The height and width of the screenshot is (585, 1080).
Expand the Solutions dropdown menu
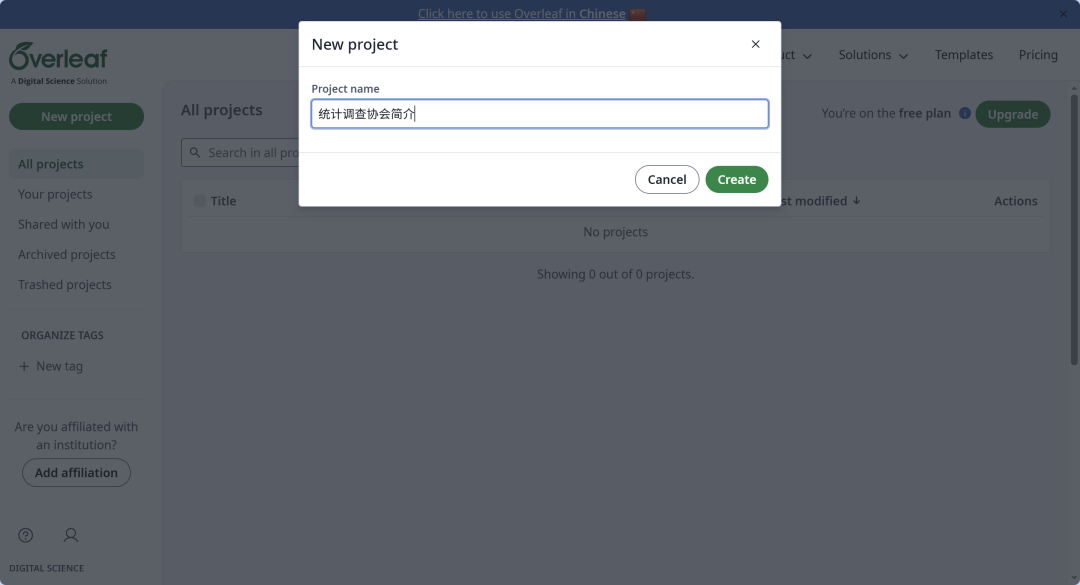873,55
